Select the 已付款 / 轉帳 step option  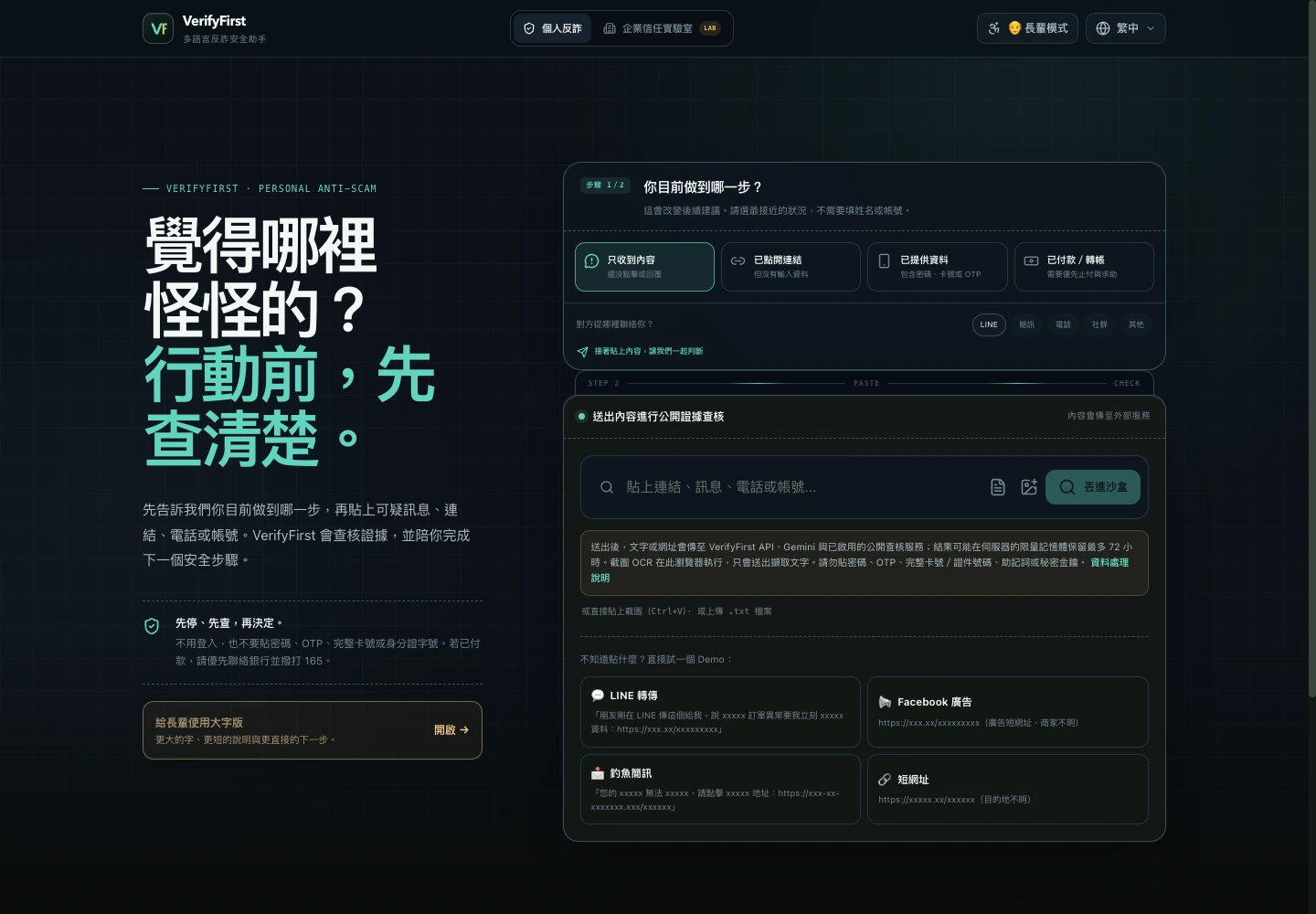(1084, 267)
